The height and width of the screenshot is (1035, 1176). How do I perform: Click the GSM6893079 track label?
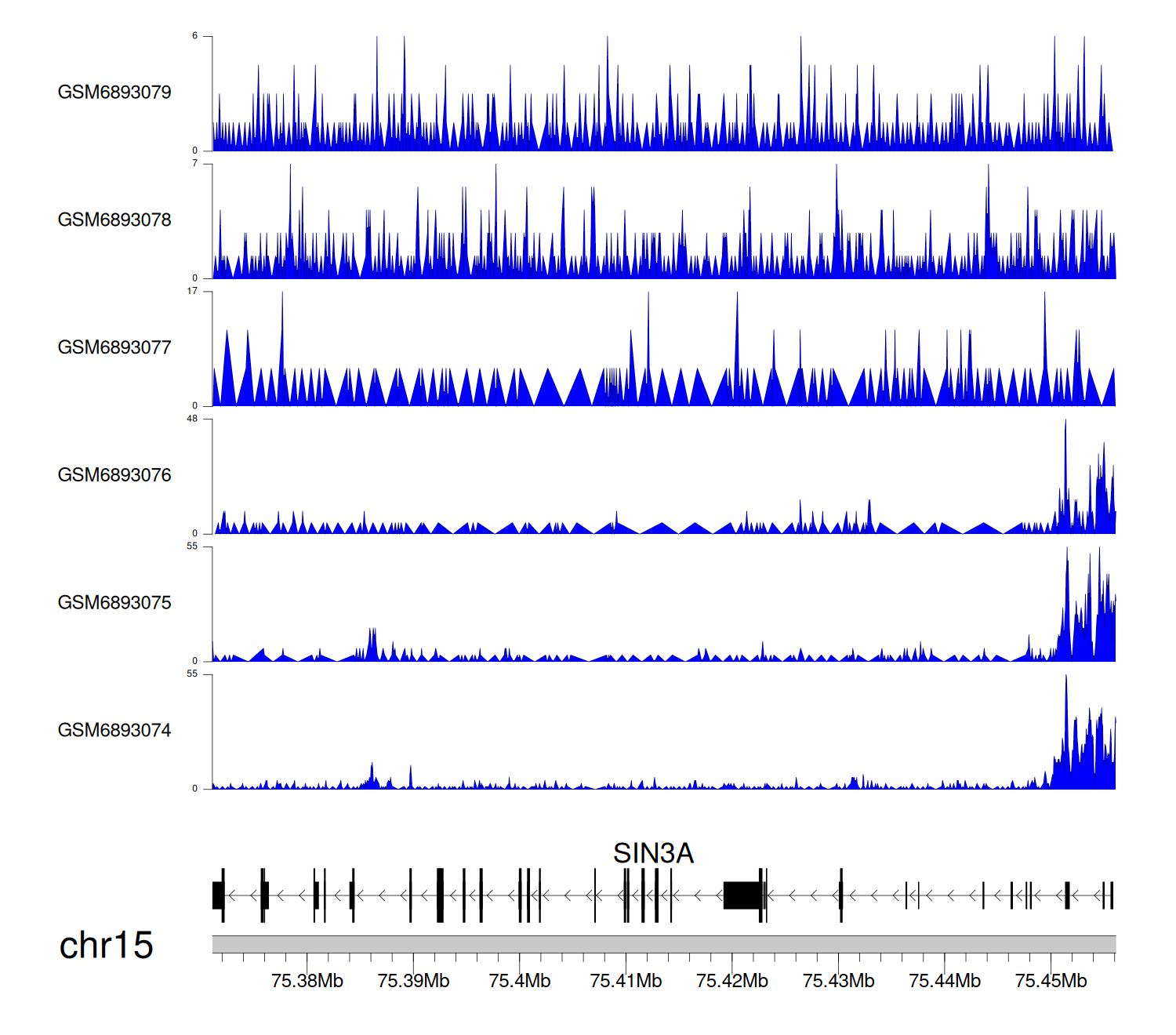114,93
